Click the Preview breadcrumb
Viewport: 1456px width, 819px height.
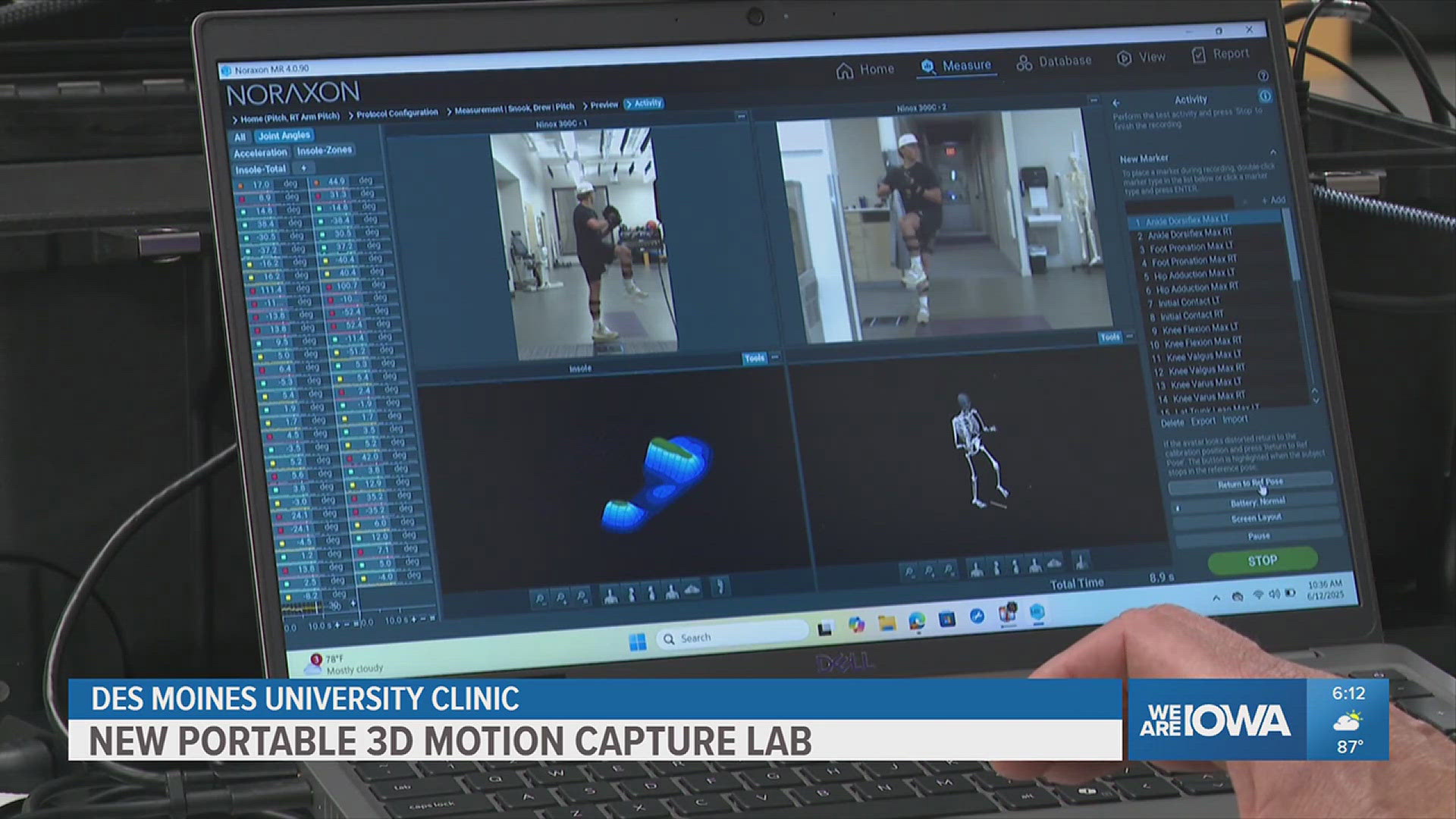click(604, 105)
